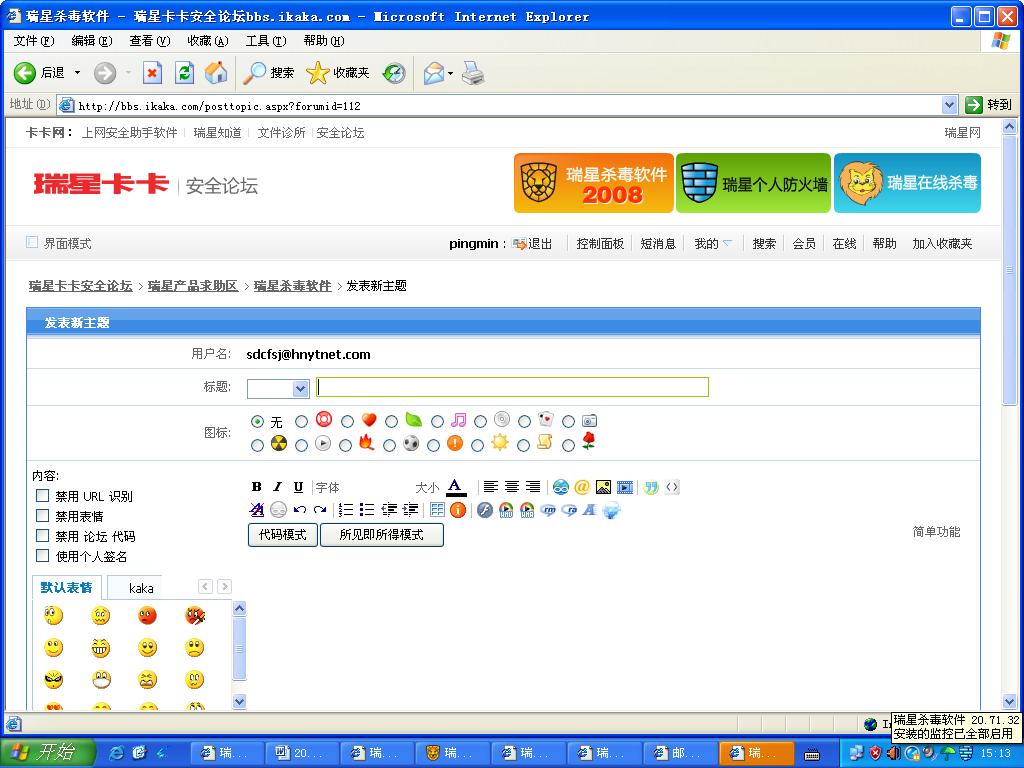Insert Flash with the Flash icon

pos(485,509)
